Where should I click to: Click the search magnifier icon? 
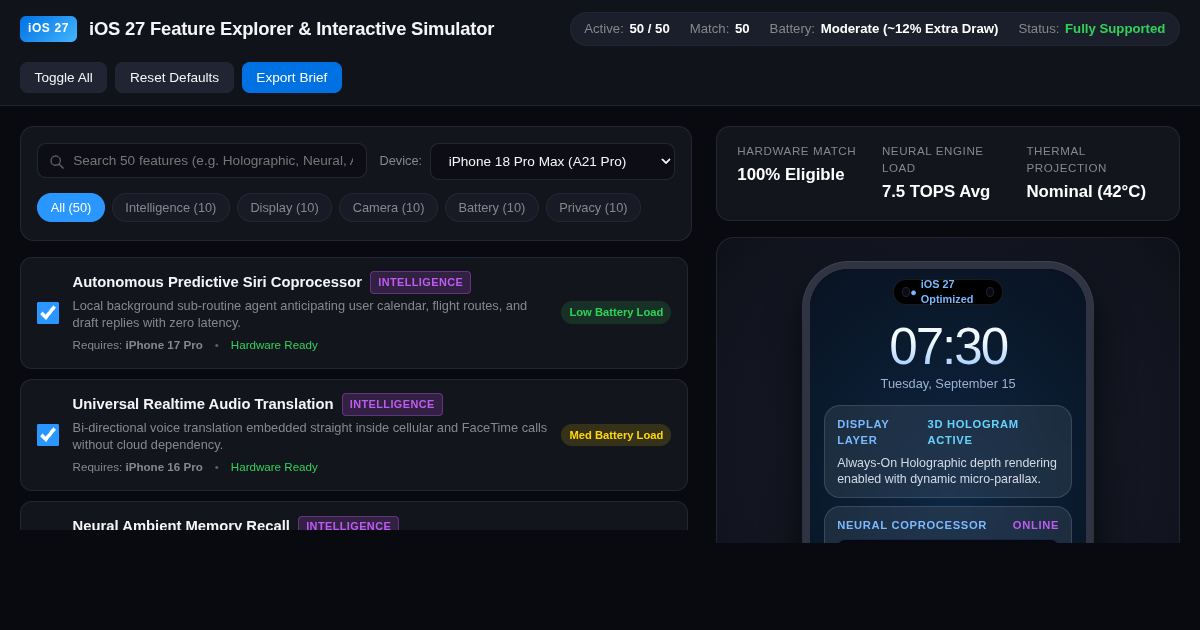coord(56,161)
